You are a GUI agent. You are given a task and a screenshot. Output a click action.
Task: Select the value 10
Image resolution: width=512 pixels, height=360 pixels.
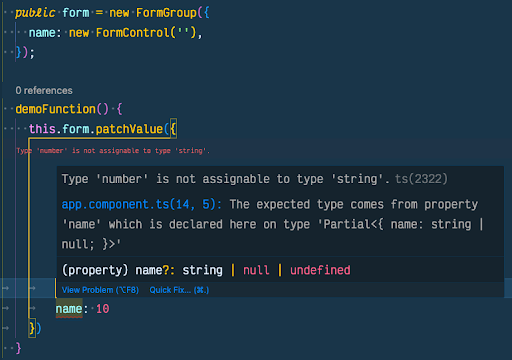coord(103,309)
